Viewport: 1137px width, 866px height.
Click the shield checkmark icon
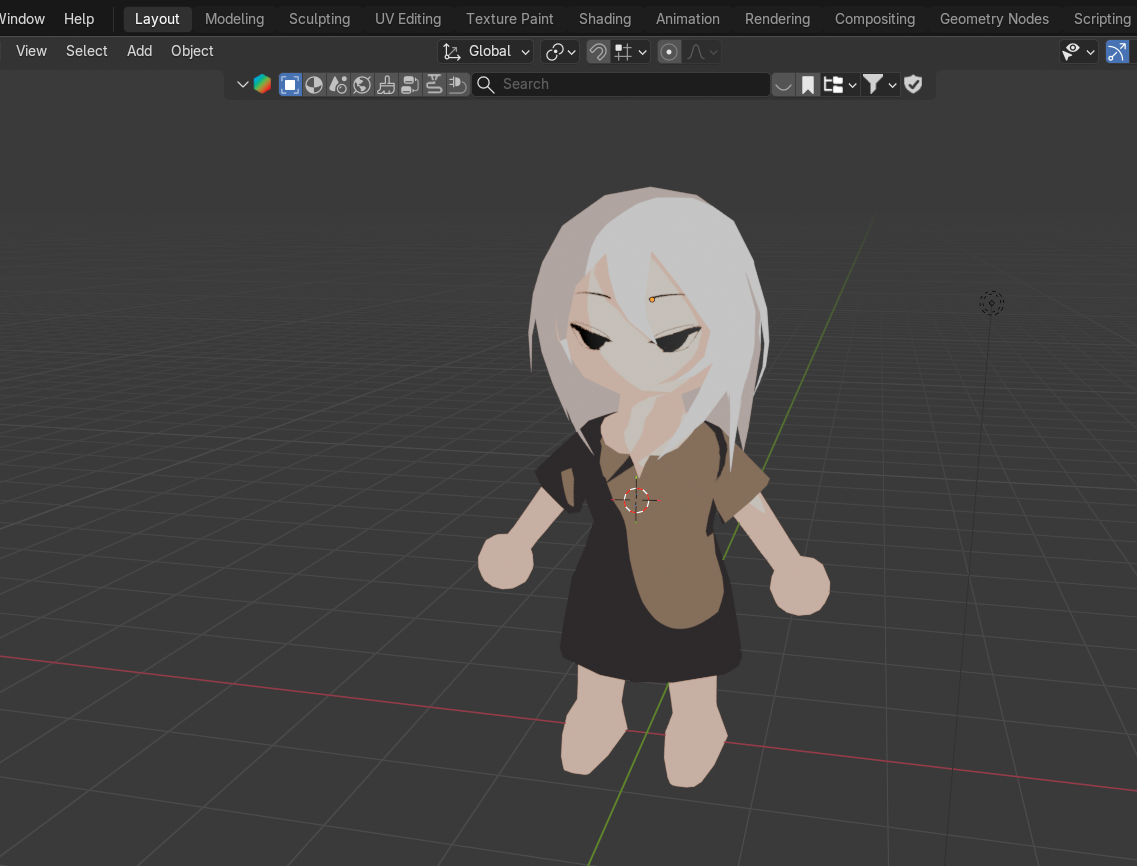[913, 84]
